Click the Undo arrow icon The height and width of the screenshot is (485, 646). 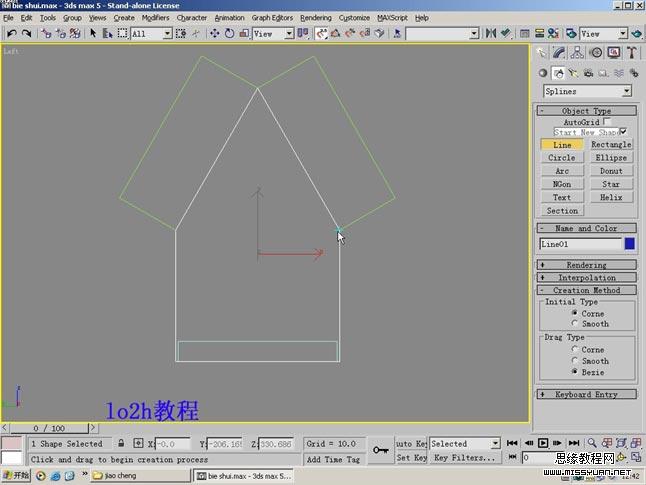[x=12, y=33]
